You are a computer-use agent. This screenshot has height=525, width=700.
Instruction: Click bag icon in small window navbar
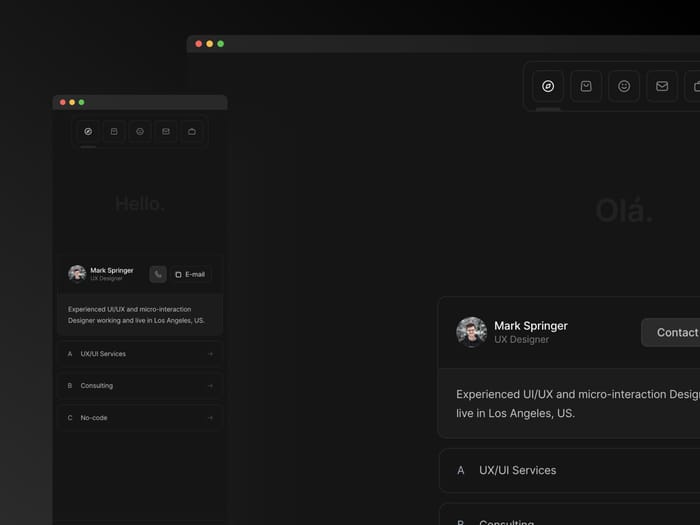click(114, 131)
